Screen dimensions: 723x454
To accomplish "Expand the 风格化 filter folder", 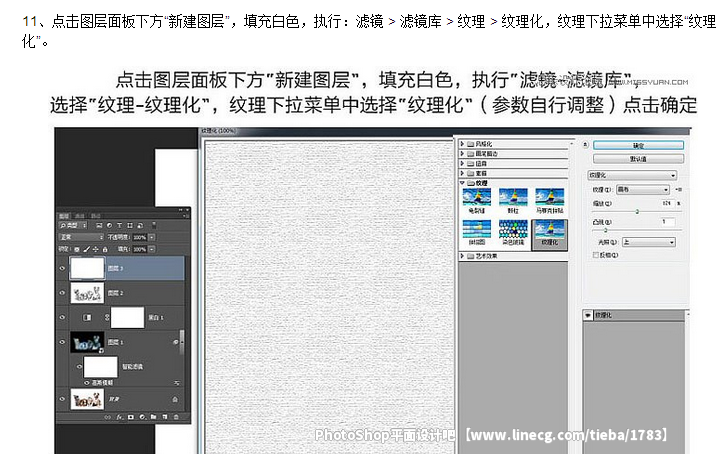I will point(462,144).
